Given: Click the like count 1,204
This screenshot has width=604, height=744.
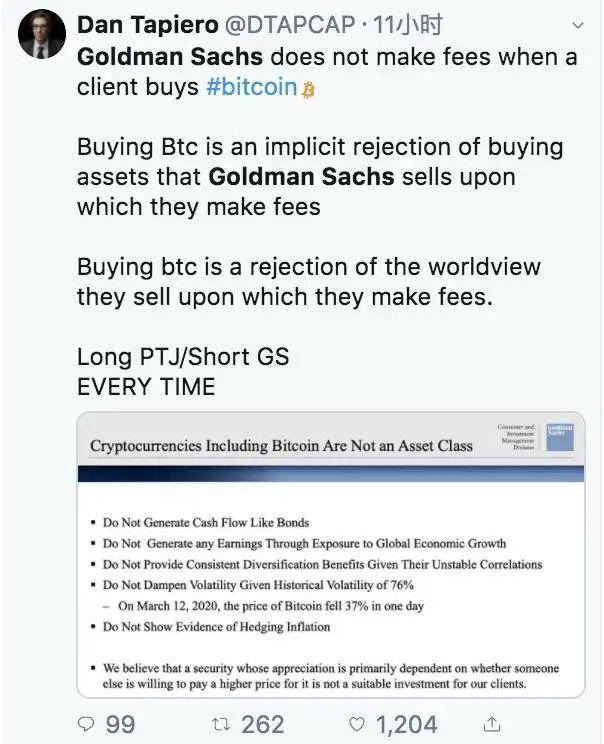Looking at the screenshot, I should tap(405, 723).
